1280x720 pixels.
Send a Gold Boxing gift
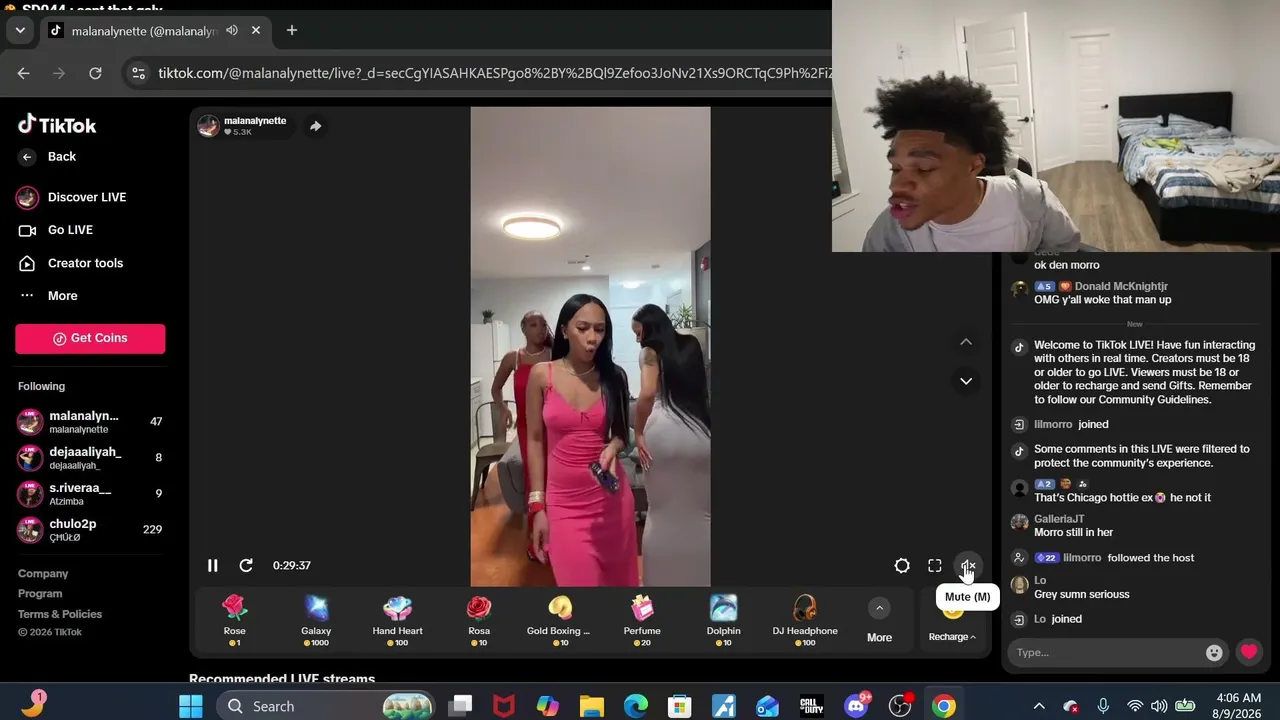[560, 620]
